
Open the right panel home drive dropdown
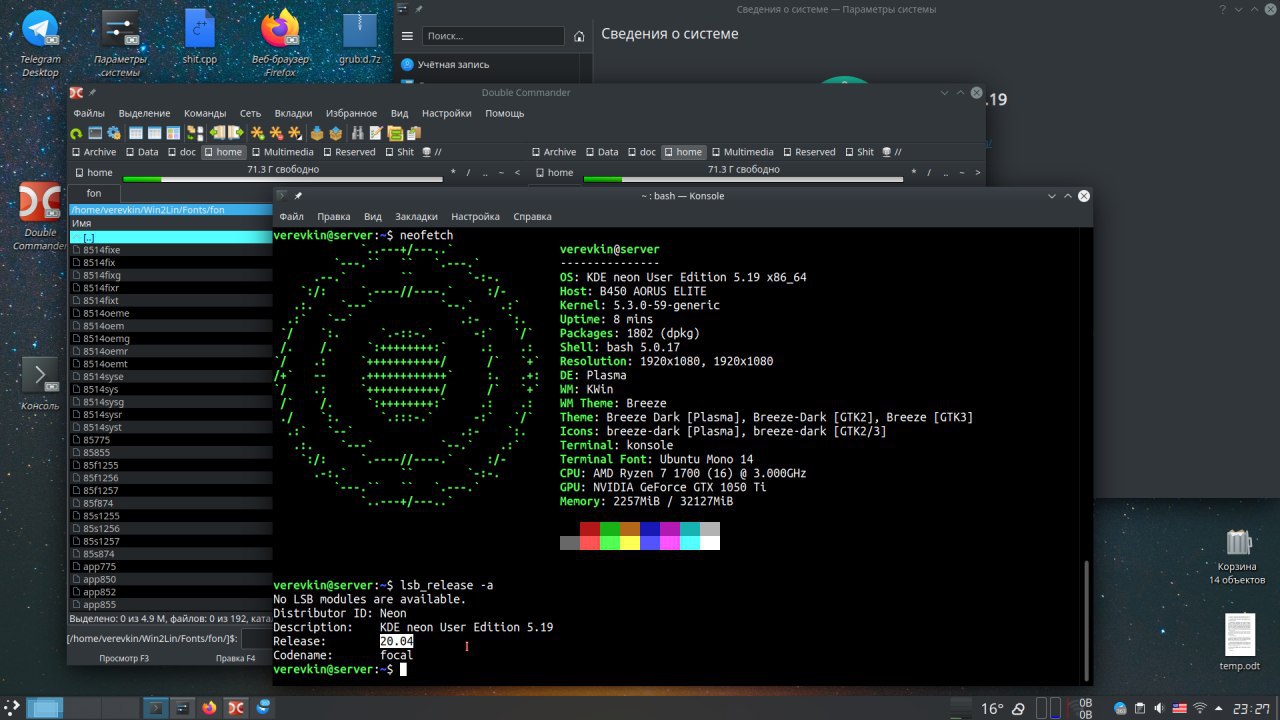point(553,172)
